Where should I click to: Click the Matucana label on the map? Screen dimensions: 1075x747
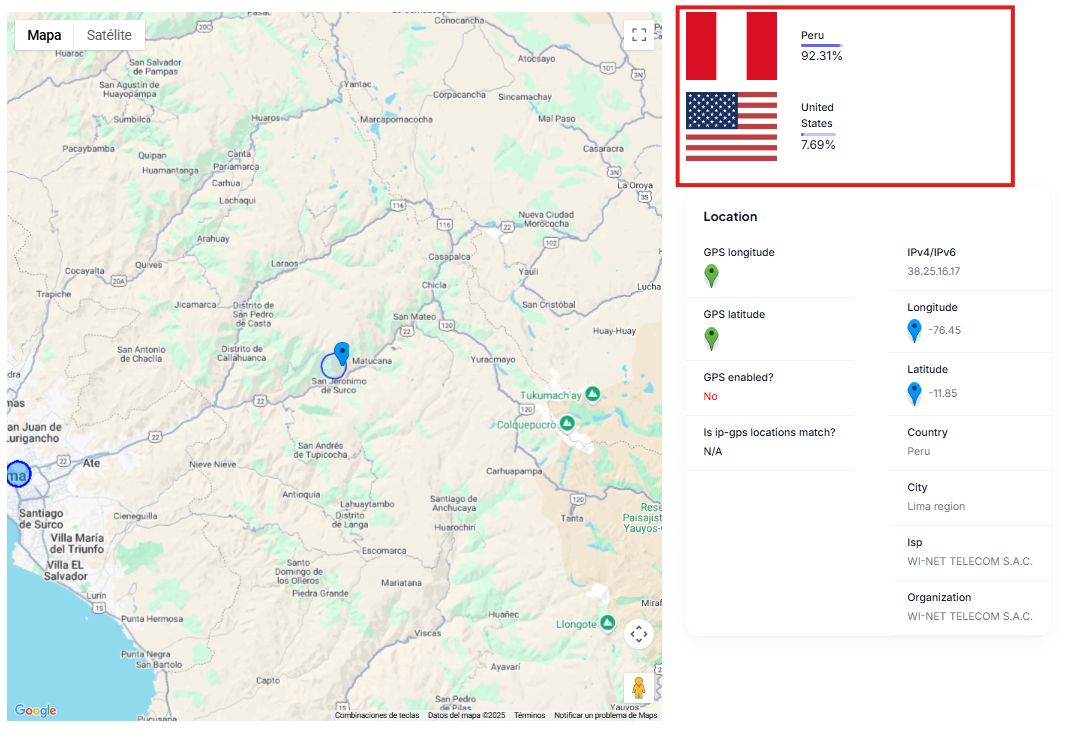pos(372,360)
